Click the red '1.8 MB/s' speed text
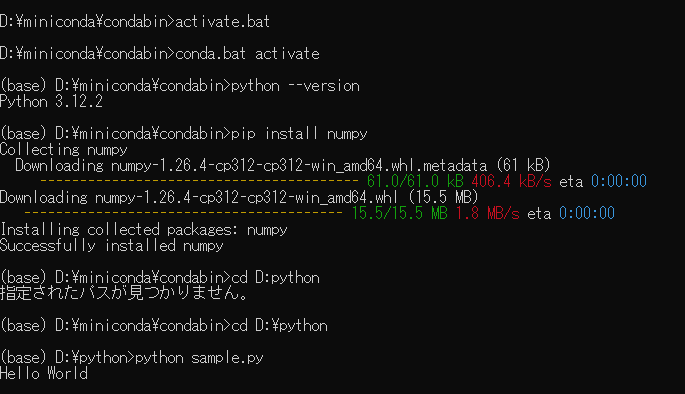Viewport: 685px width, 394px height. click(x=488, y=213)
